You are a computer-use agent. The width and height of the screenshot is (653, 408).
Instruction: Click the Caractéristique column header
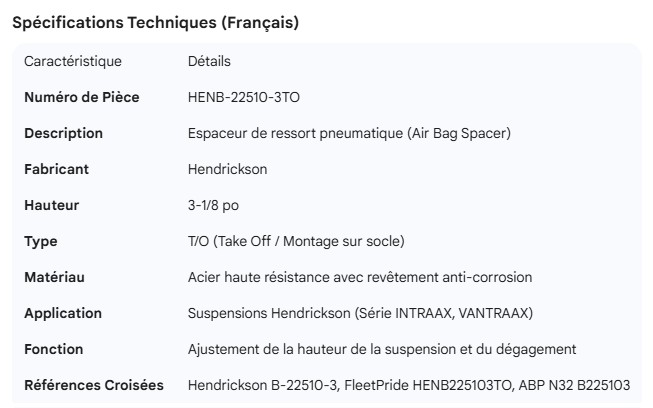point(73,62)
